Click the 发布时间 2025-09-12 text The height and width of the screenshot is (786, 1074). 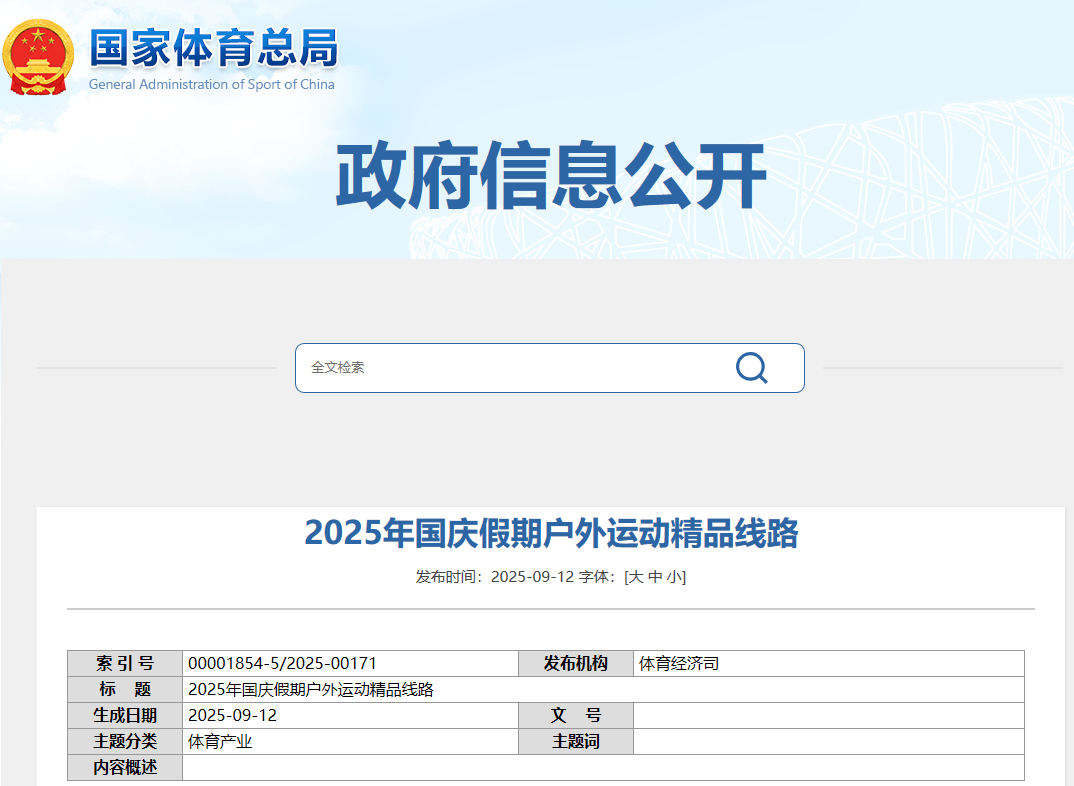click(494, 577)
